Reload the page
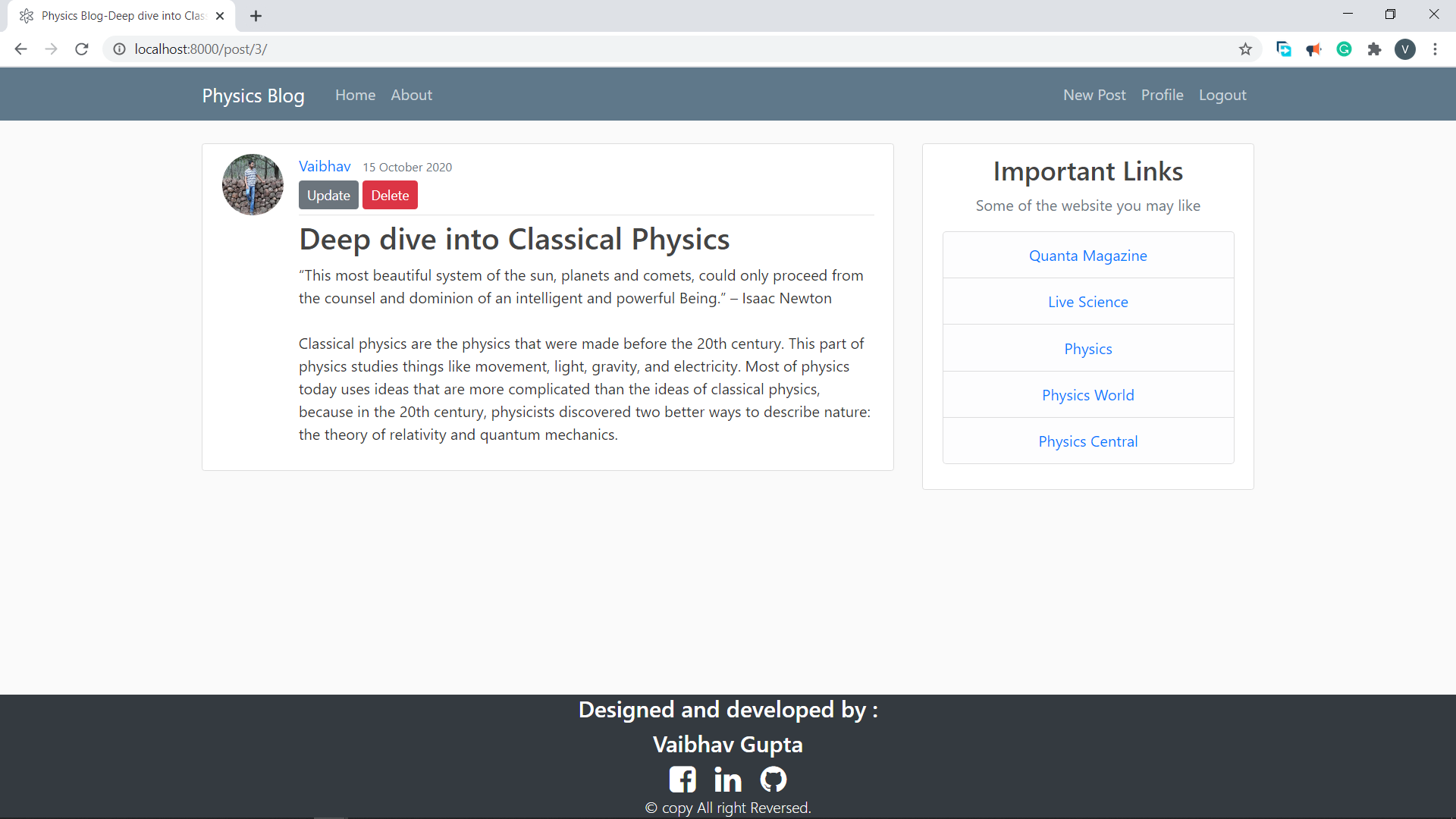This screenshot has width=1456, height=819. (x=82, y=49)
